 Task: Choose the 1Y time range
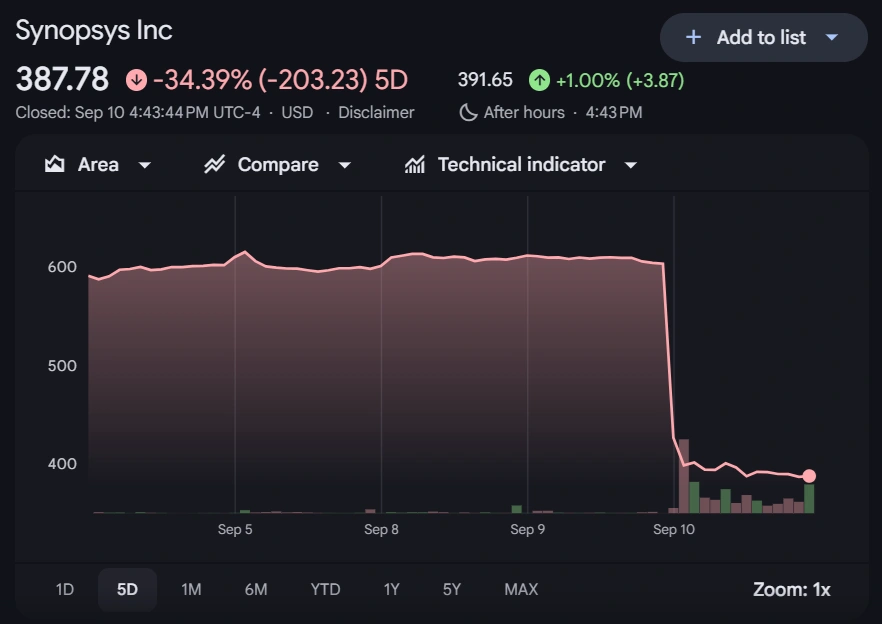[392, 589]
